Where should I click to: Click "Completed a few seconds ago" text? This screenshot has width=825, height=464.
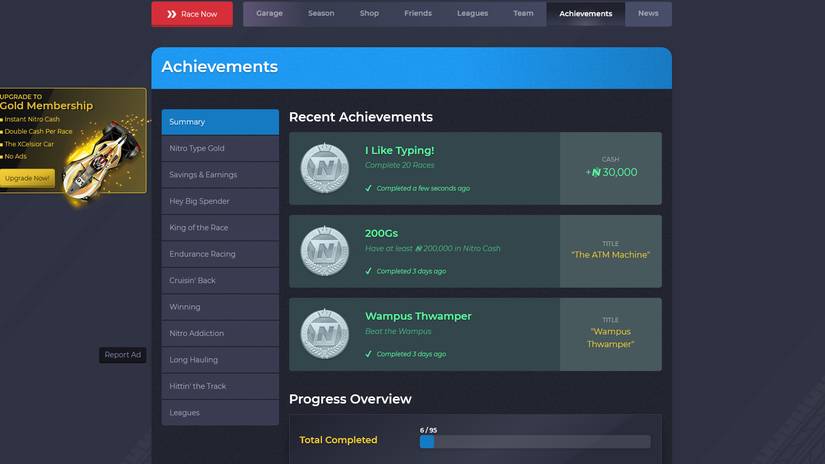(423, 188)
